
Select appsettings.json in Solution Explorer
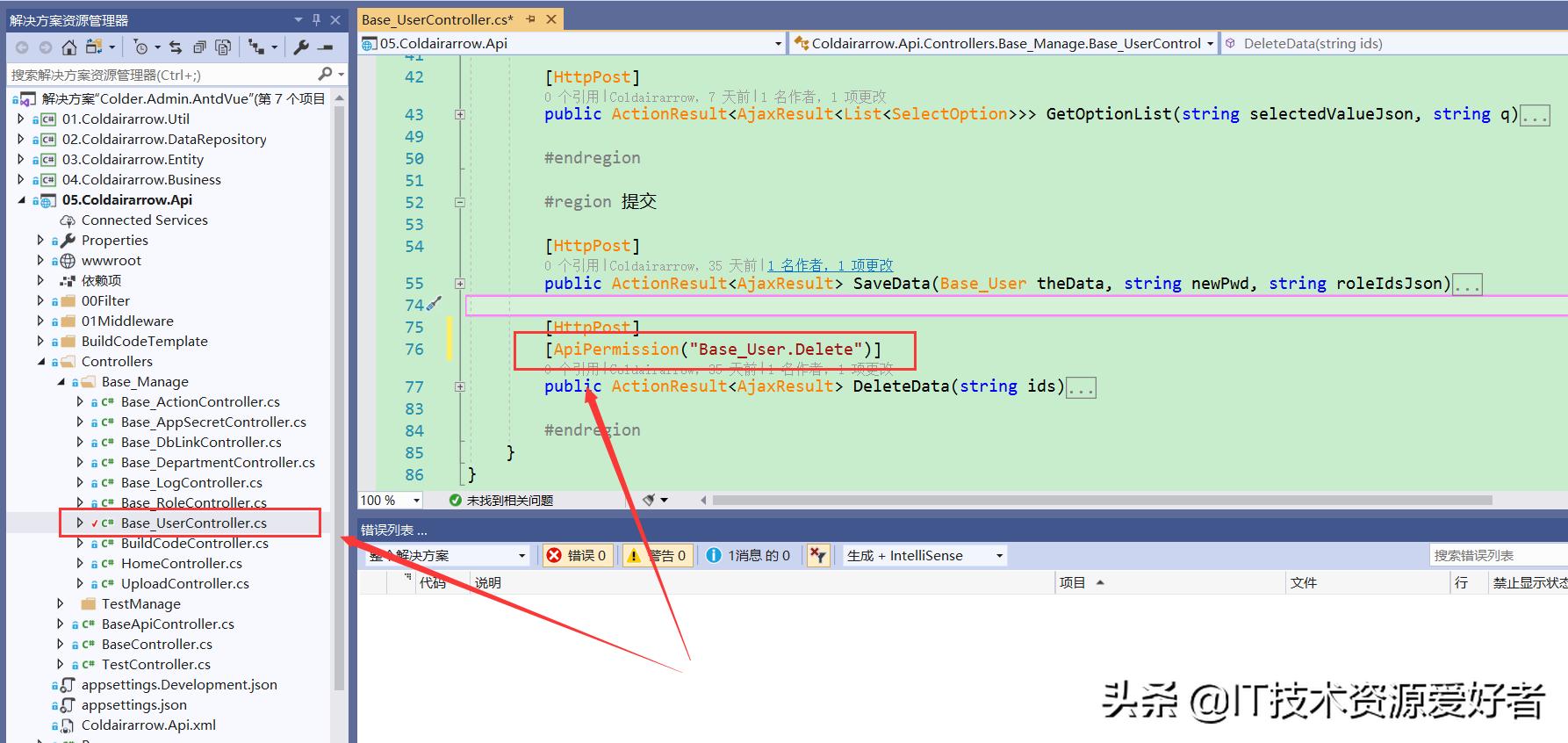tap(133, 705)
